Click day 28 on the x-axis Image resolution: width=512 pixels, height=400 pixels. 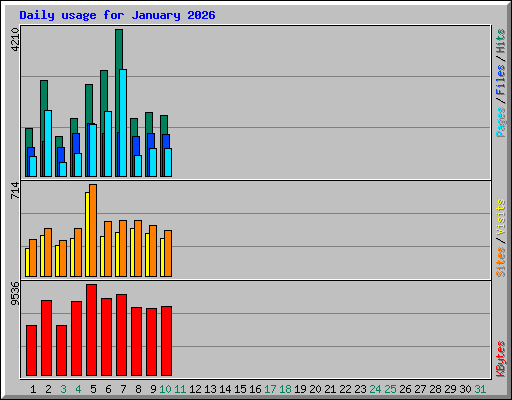coord(435,389)
